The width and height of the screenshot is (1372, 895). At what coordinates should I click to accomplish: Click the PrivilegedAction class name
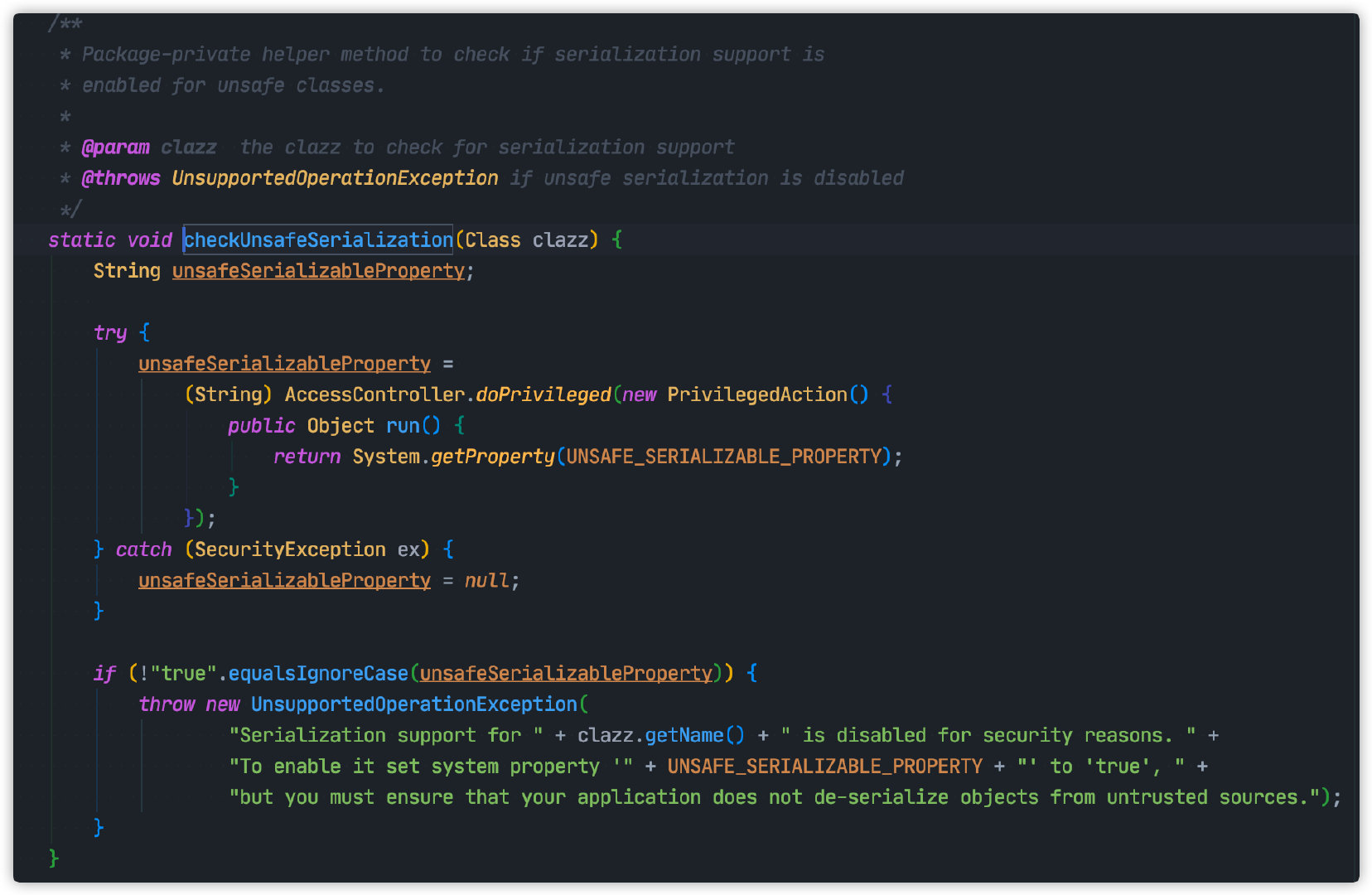click(757, 394)
